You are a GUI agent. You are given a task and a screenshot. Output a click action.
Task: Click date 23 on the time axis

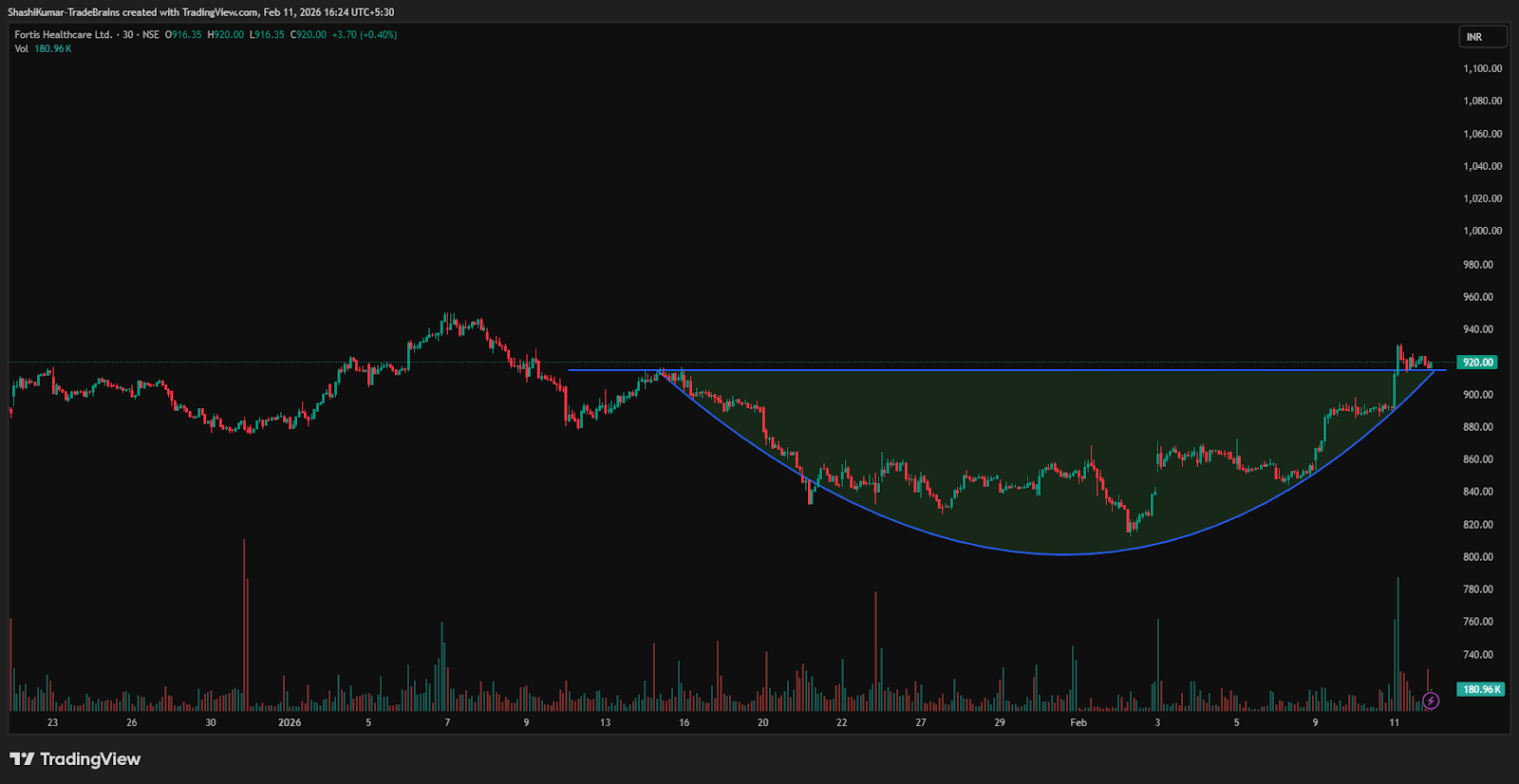[x=52, y=723]
